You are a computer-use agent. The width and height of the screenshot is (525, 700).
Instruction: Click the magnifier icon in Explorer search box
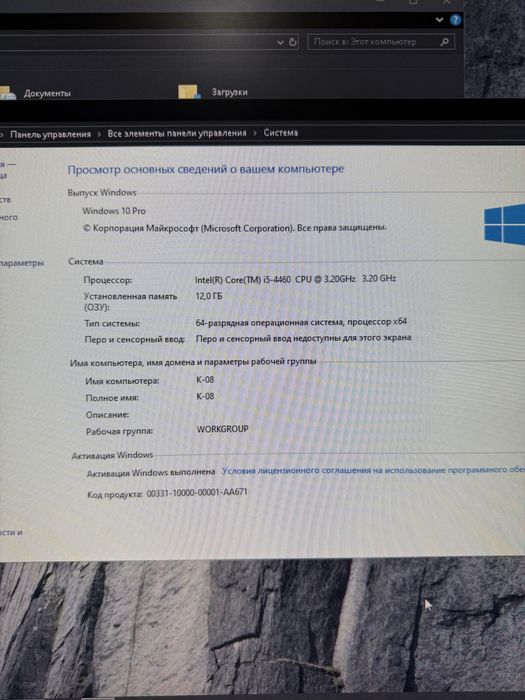(x=444, y=42)
